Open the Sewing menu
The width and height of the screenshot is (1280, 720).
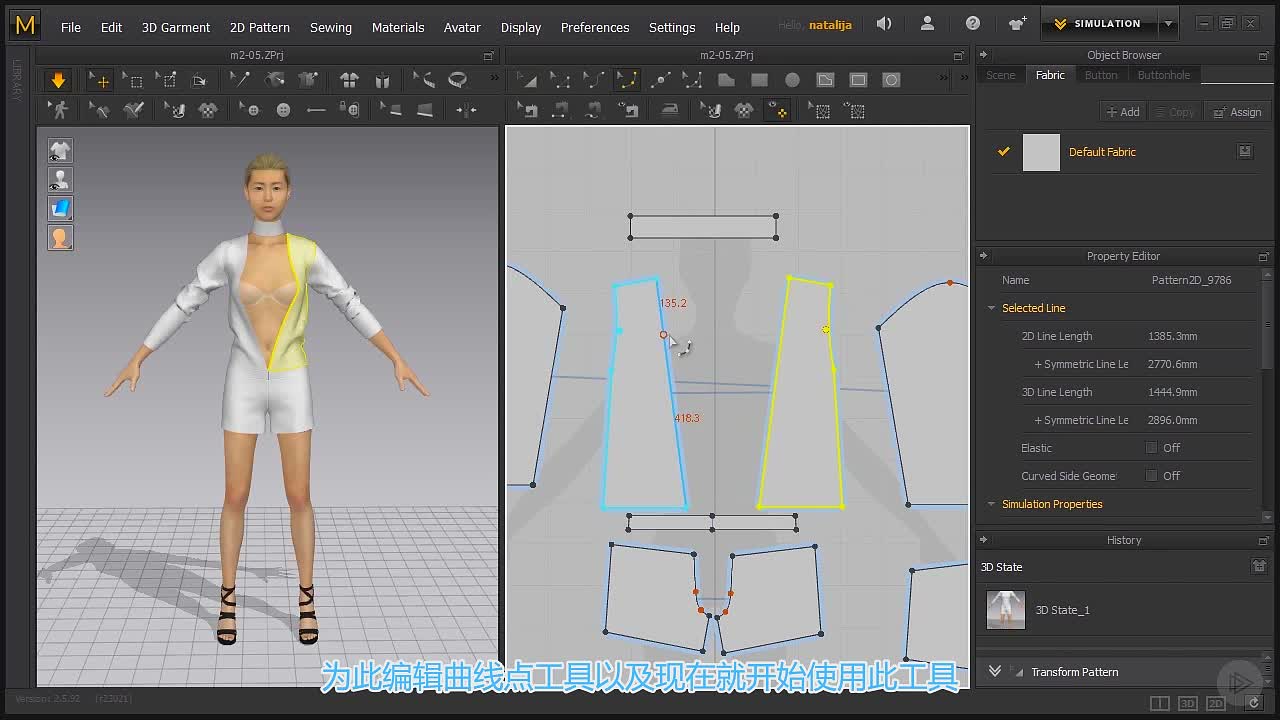[330, 27]
